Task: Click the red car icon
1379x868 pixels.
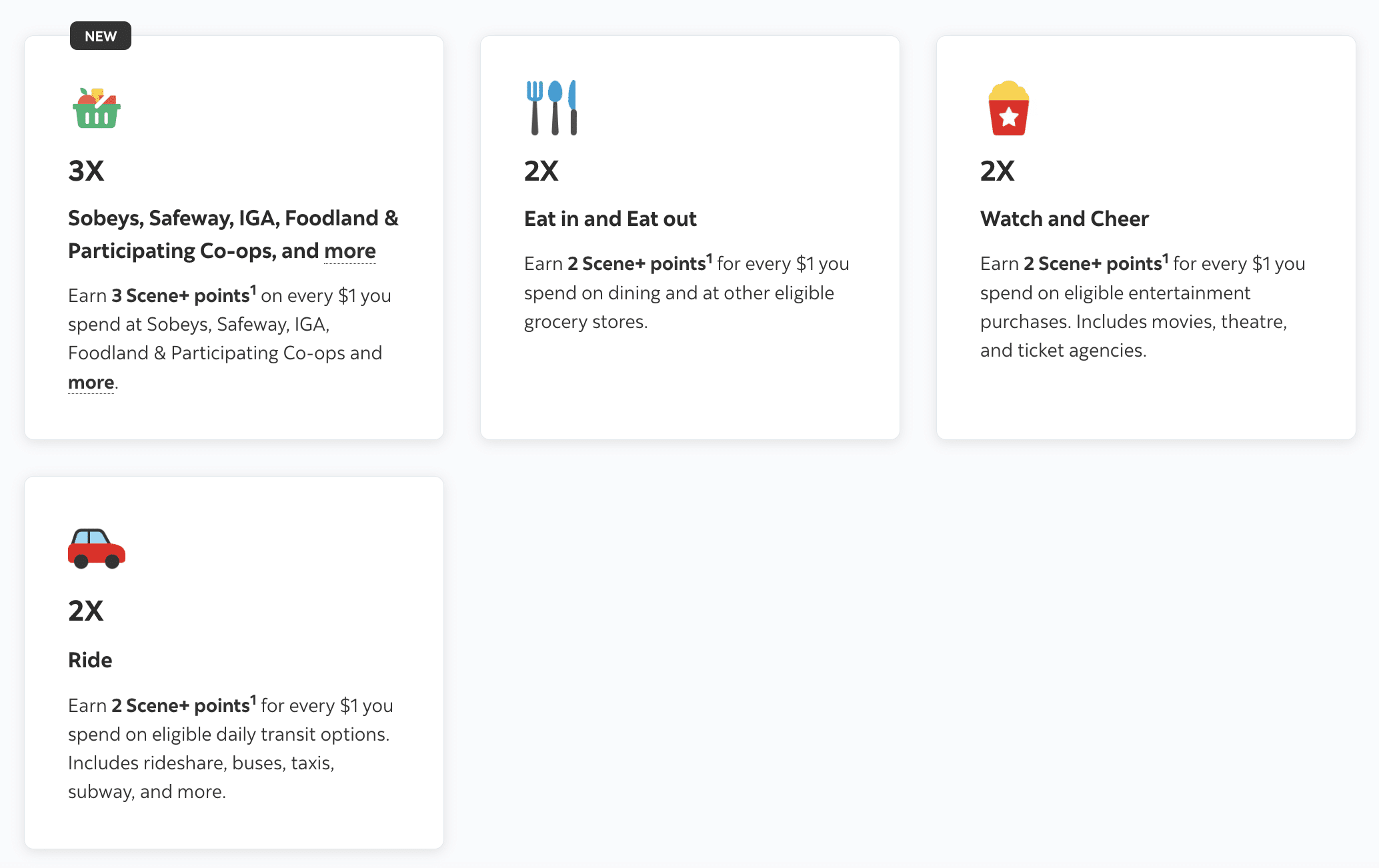Action: (97, 548)
